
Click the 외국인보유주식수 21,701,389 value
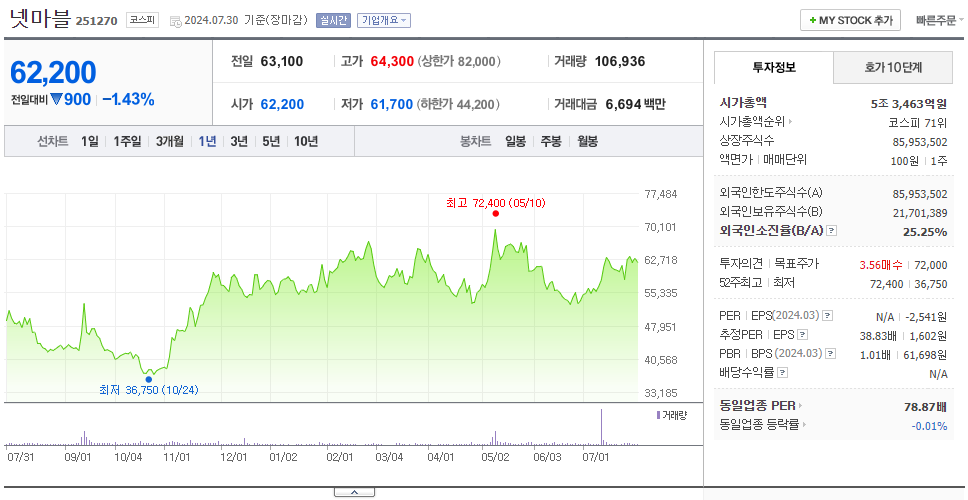[920, 213]
